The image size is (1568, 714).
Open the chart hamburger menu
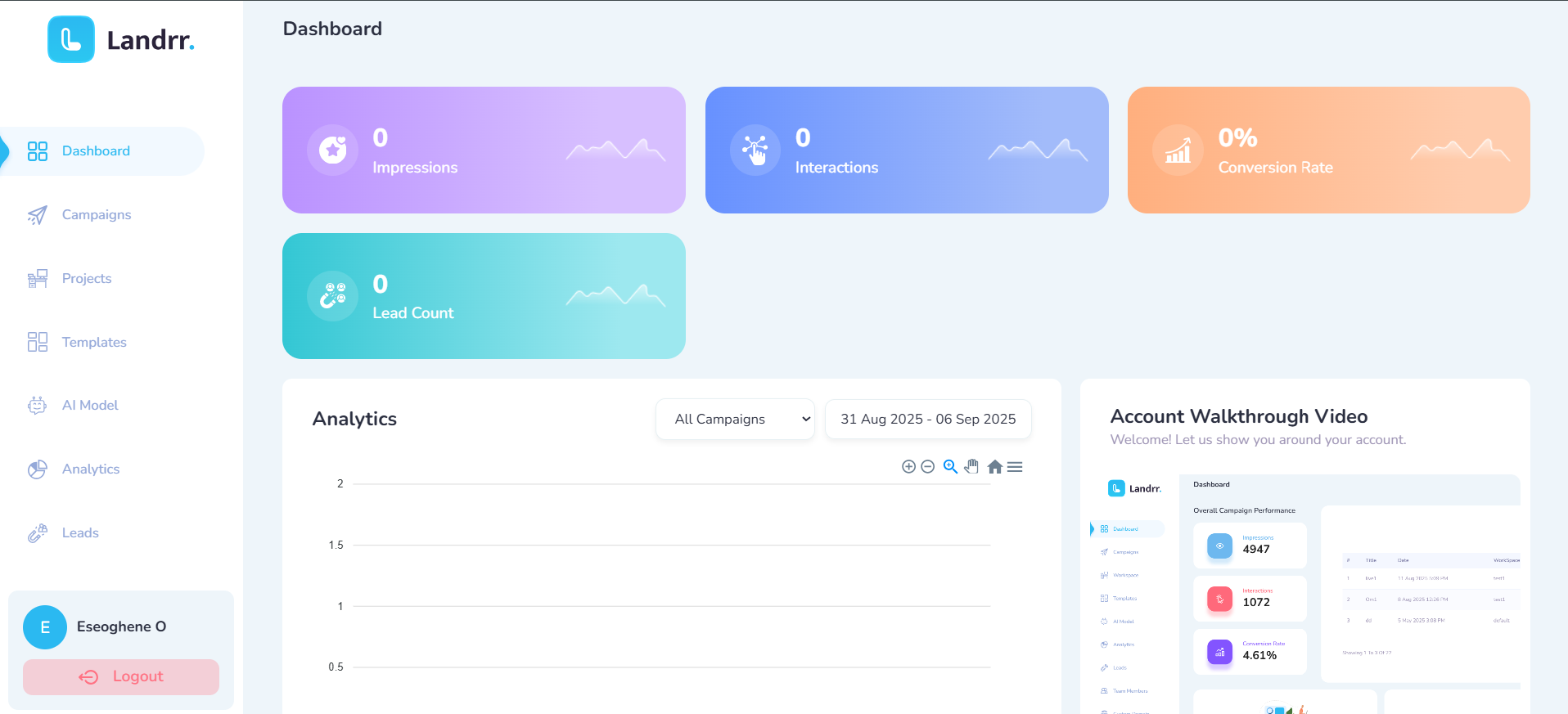pyautogui.click(x=1015, y=467)
